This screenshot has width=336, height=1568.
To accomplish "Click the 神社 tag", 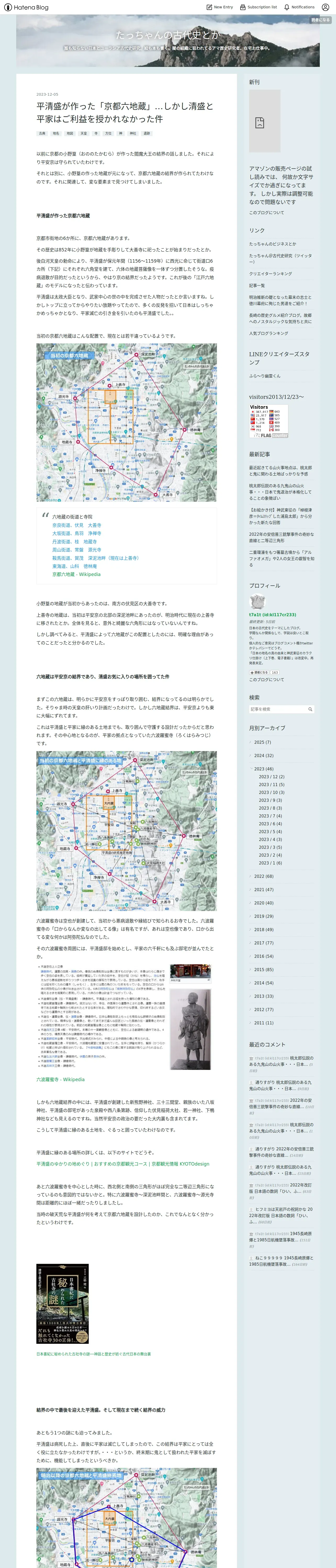I will pyautogui.click(x=133, y=133).
